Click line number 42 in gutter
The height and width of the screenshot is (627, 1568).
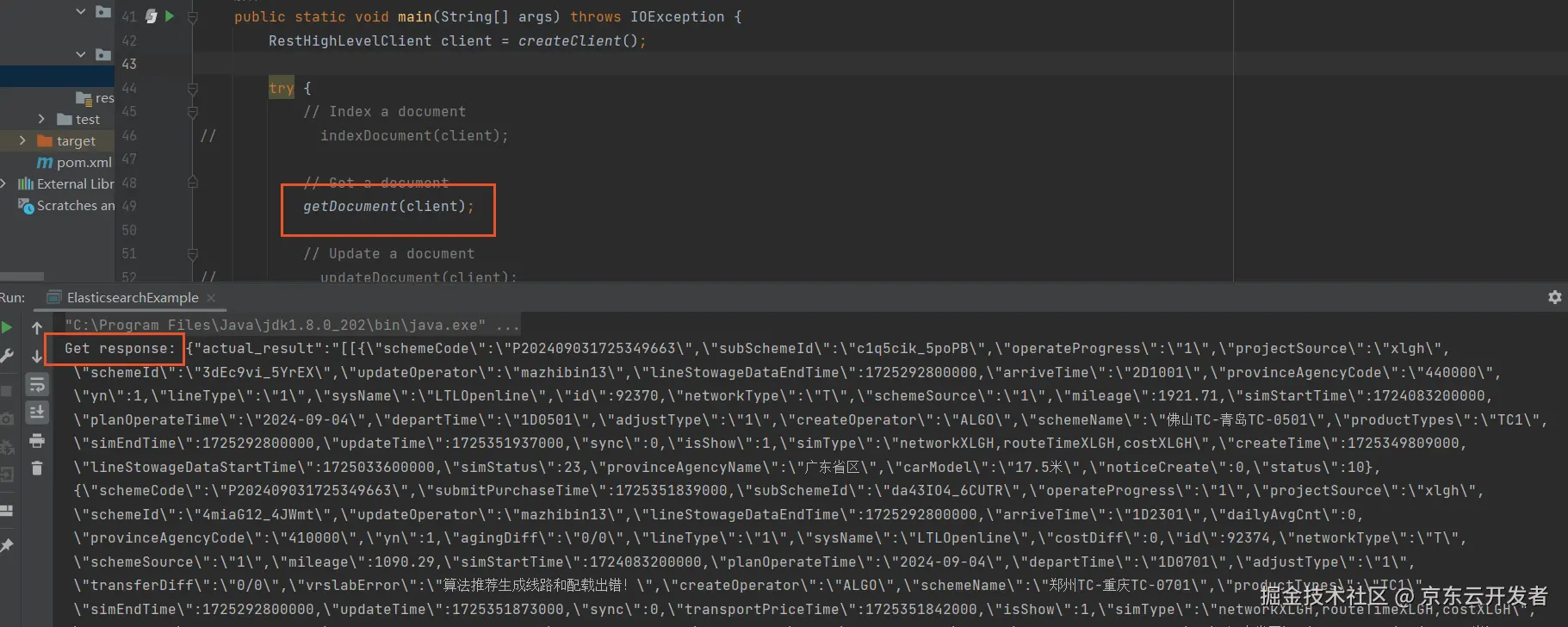point(129,40)
